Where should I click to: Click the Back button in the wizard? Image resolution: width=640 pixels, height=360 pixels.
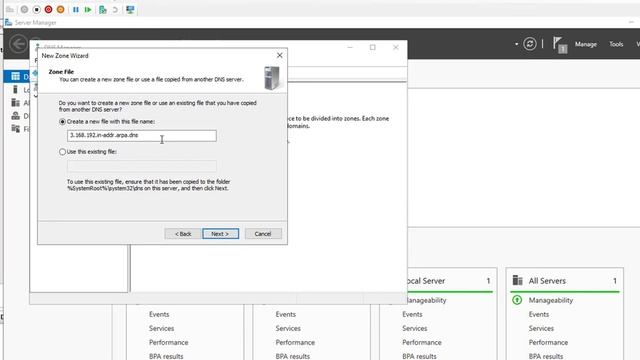182,234
